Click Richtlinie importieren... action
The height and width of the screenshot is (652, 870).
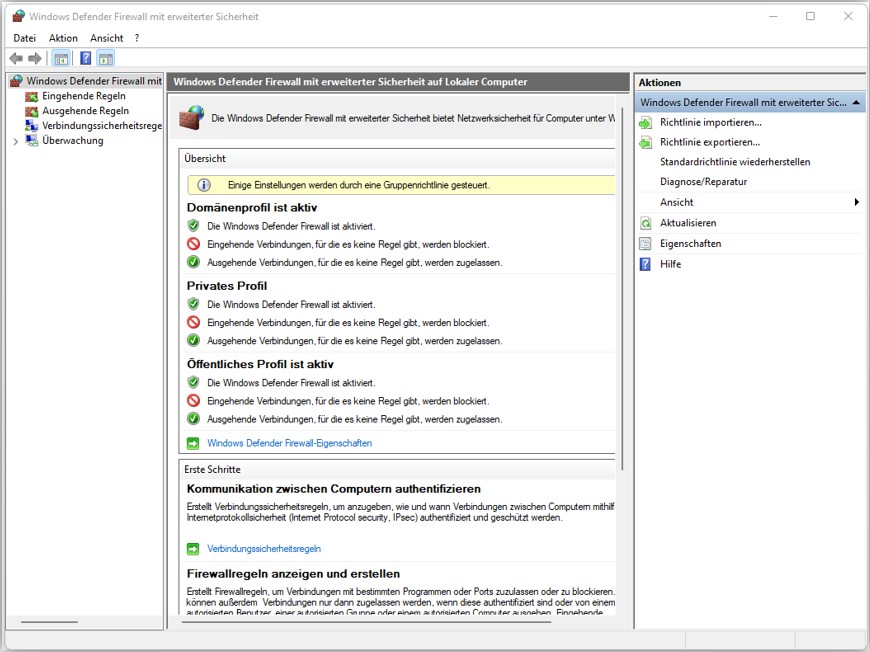point(711,123)
